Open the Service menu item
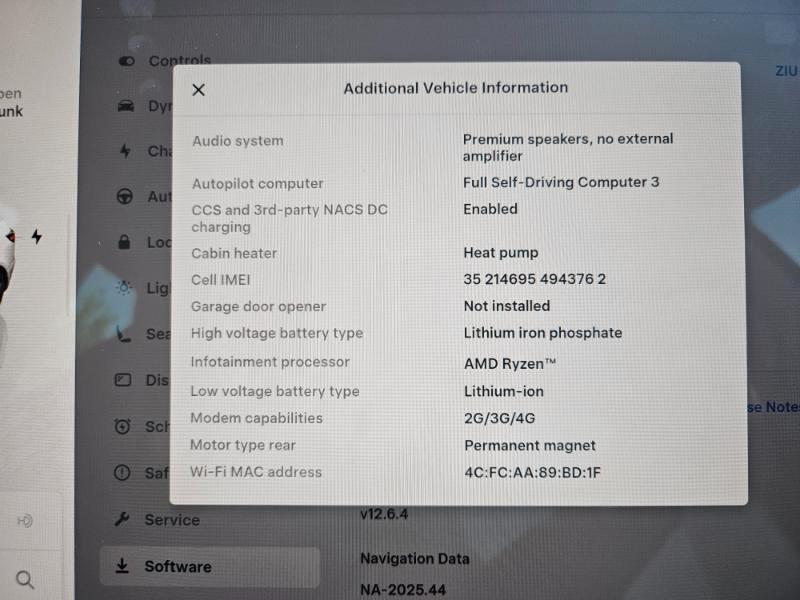The image size is (800, 600). [171, 520]
